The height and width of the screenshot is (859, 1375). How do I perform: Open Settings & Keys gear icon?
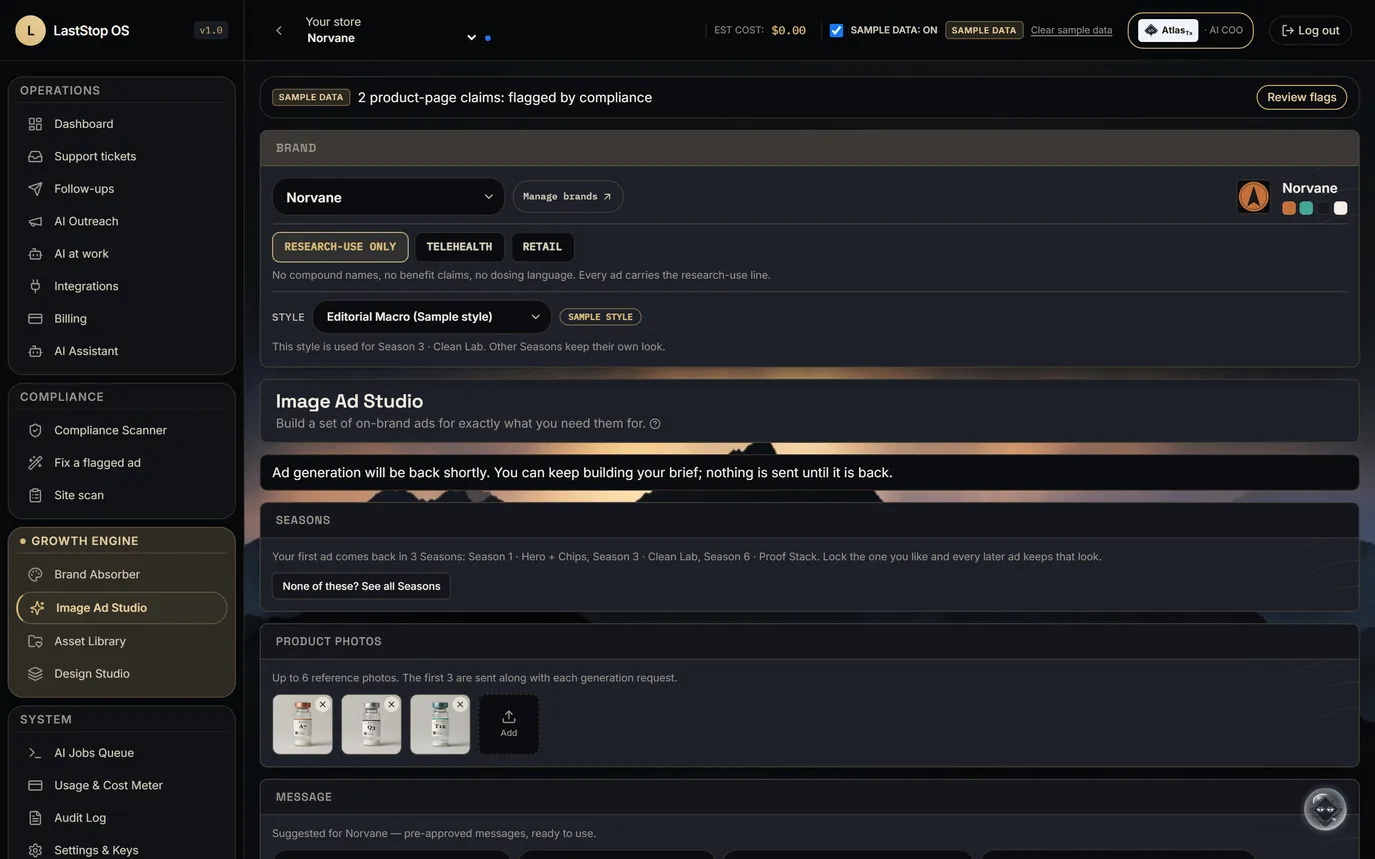tap(35, 850)
